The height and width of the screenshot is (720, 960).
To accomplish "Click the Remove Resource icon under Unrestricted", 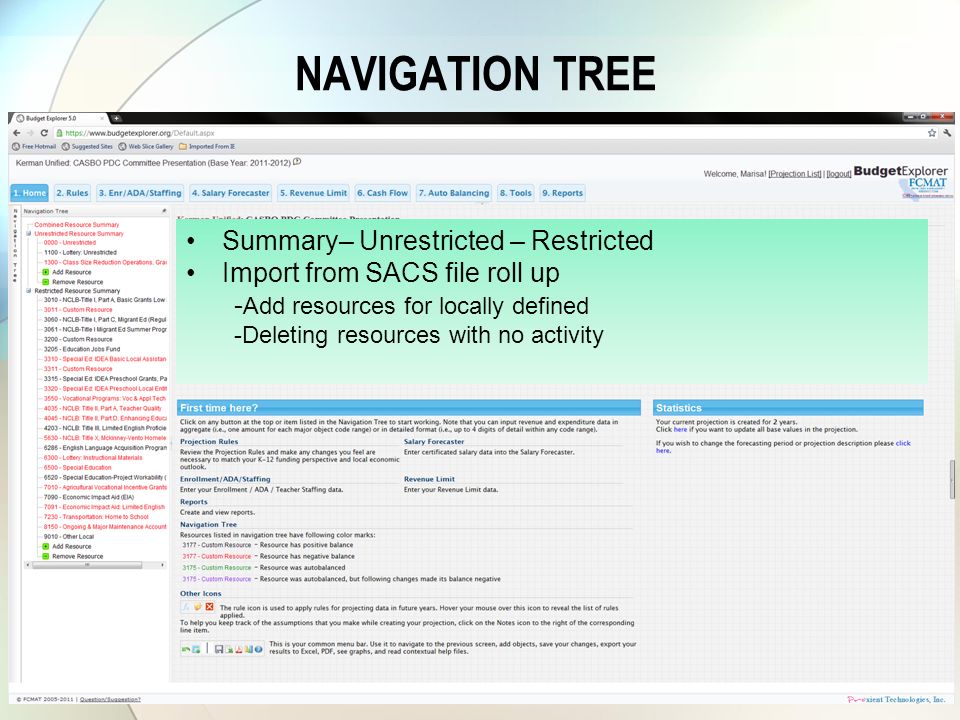I will (45, 282).
